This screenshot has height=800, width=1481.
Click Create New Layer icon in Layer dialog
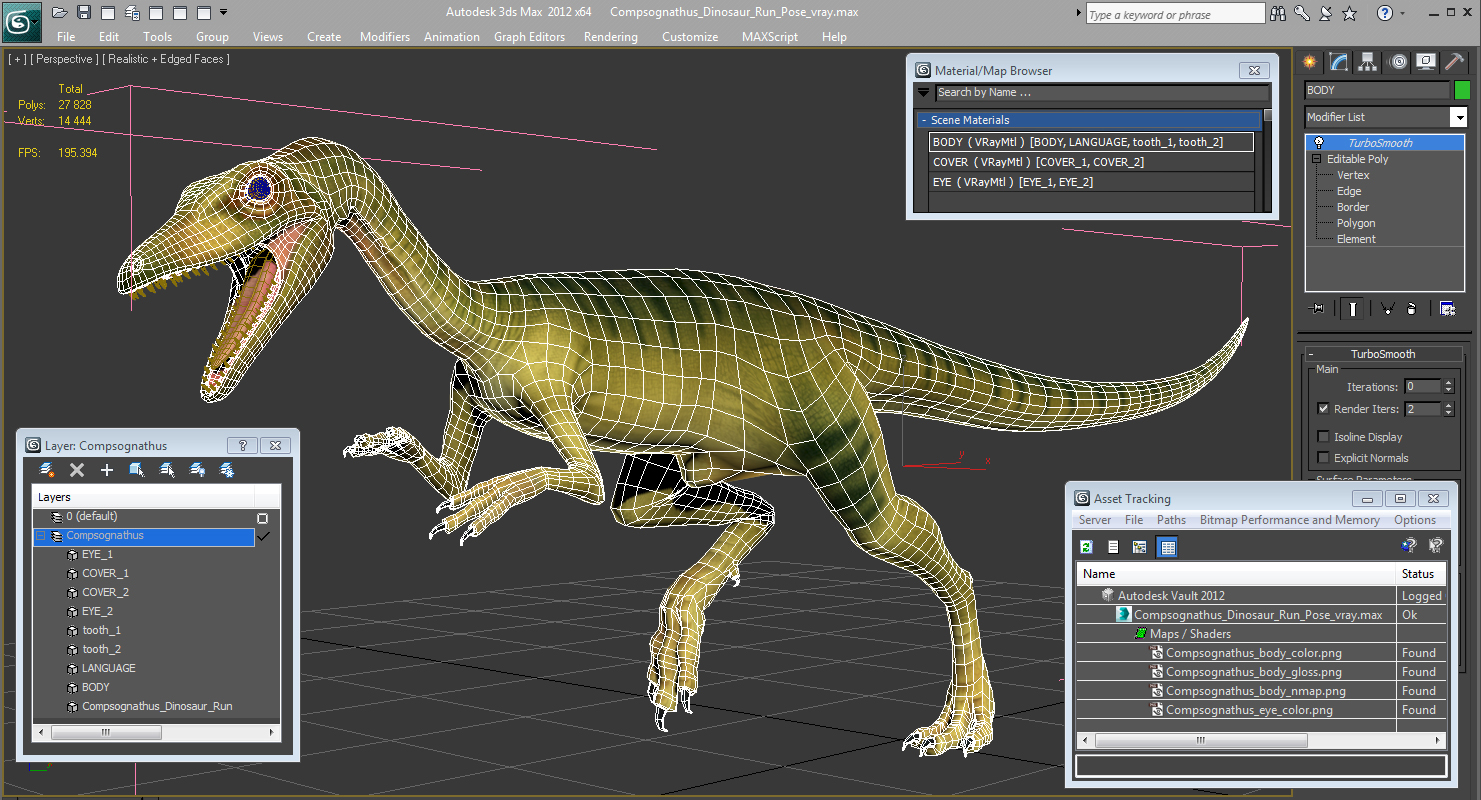tap(47, 470)
